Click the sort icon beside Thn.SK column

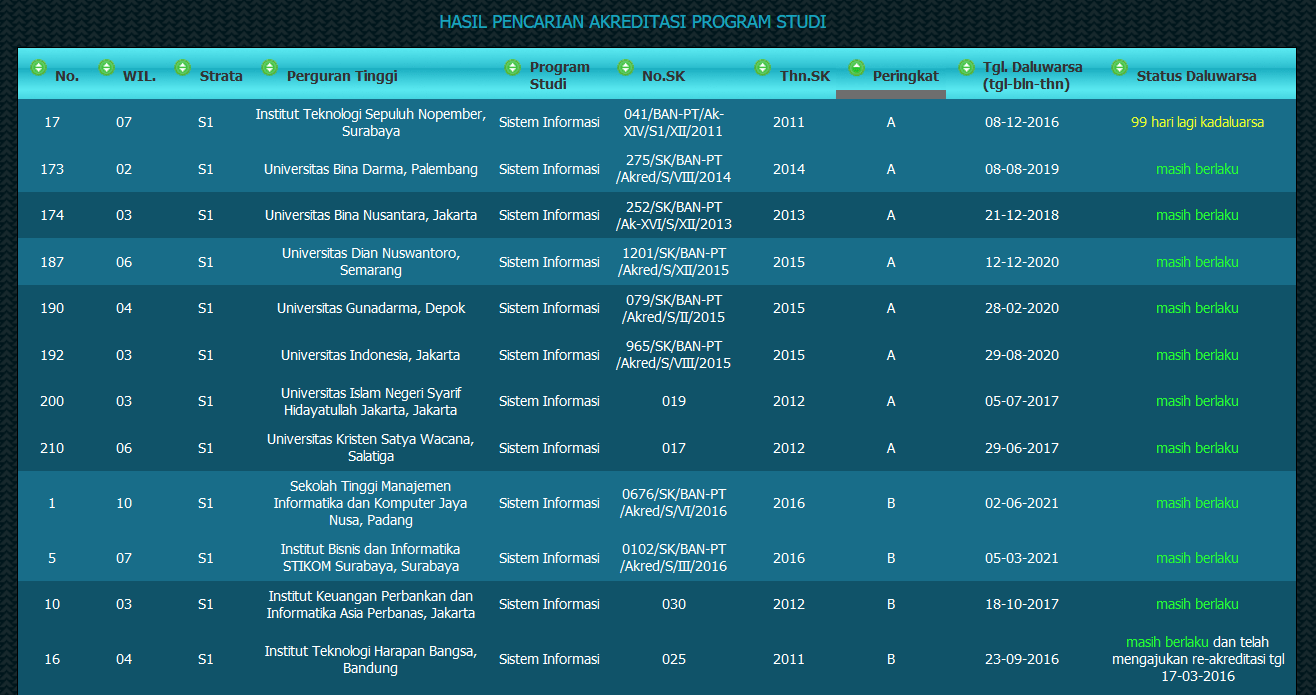pyautogui.click(x=762, y=67)
